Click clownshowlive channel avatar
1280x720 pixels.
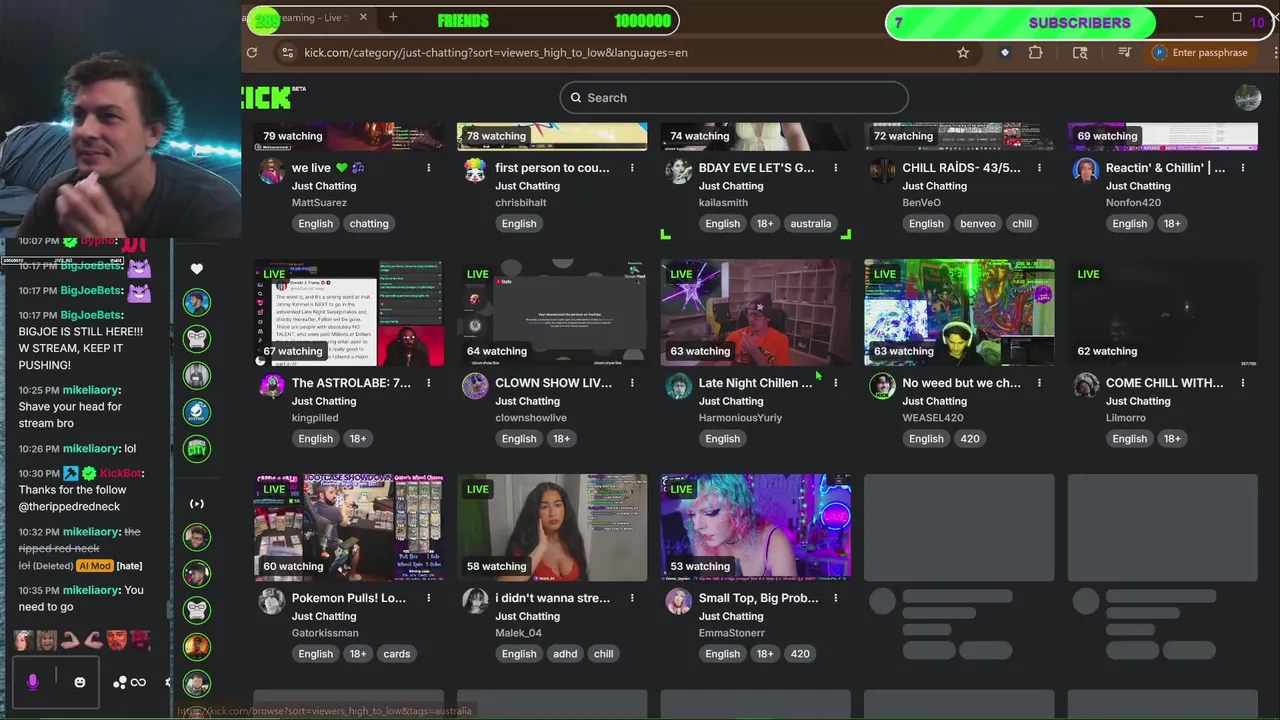475,386
